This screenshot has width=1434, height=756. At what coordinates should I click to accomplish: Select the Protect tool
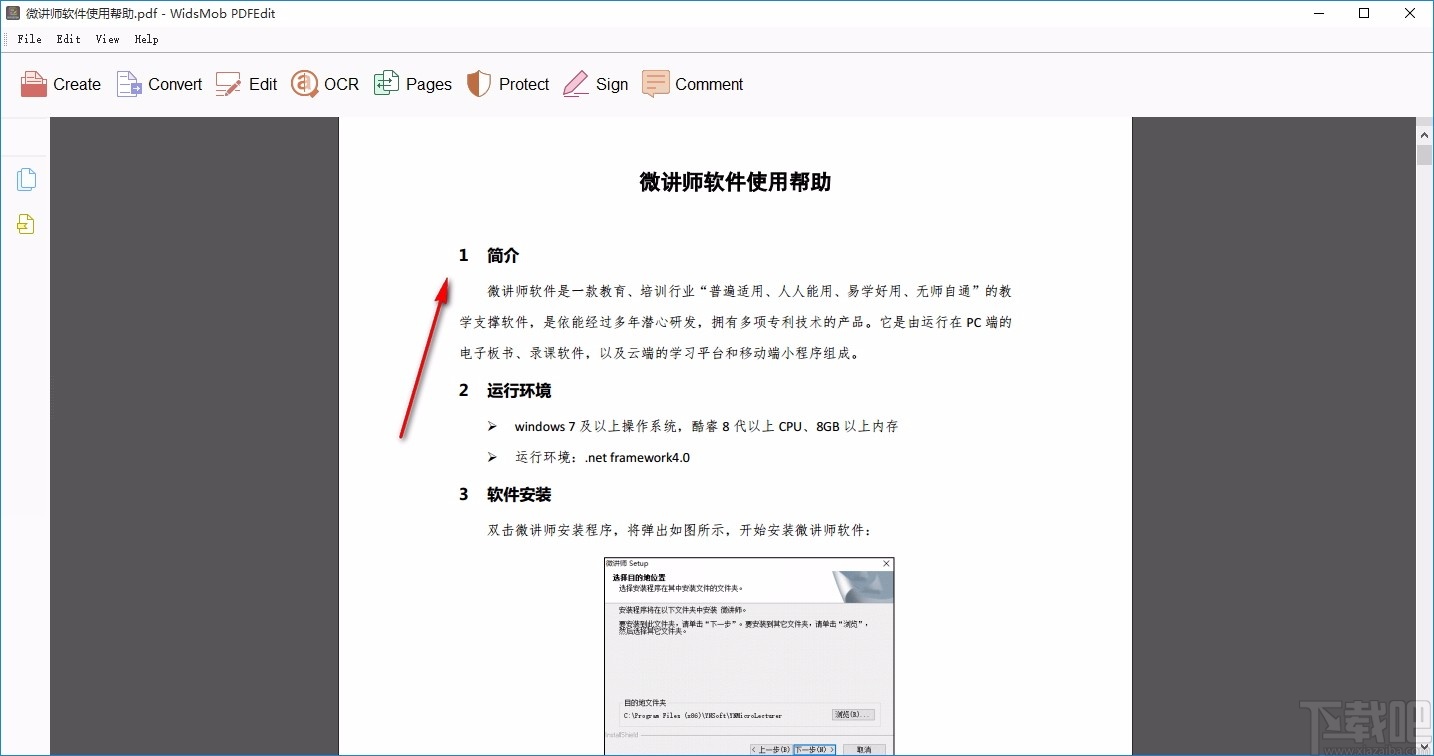[x=507, y=84]
